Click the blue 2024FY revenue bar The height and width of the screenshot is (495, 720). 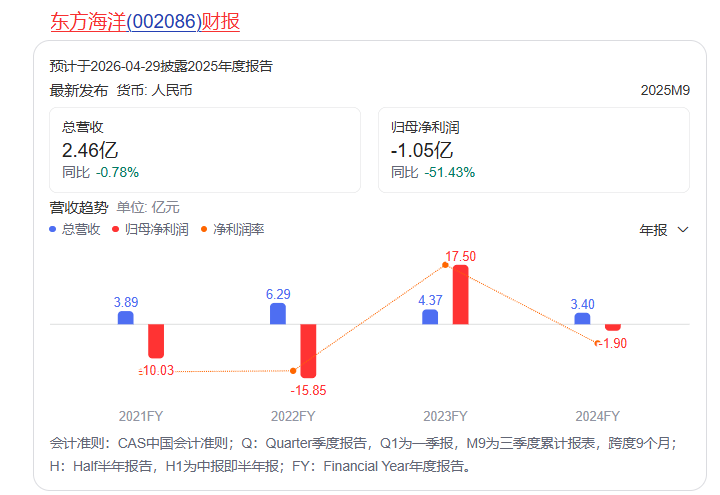[582, 319]
